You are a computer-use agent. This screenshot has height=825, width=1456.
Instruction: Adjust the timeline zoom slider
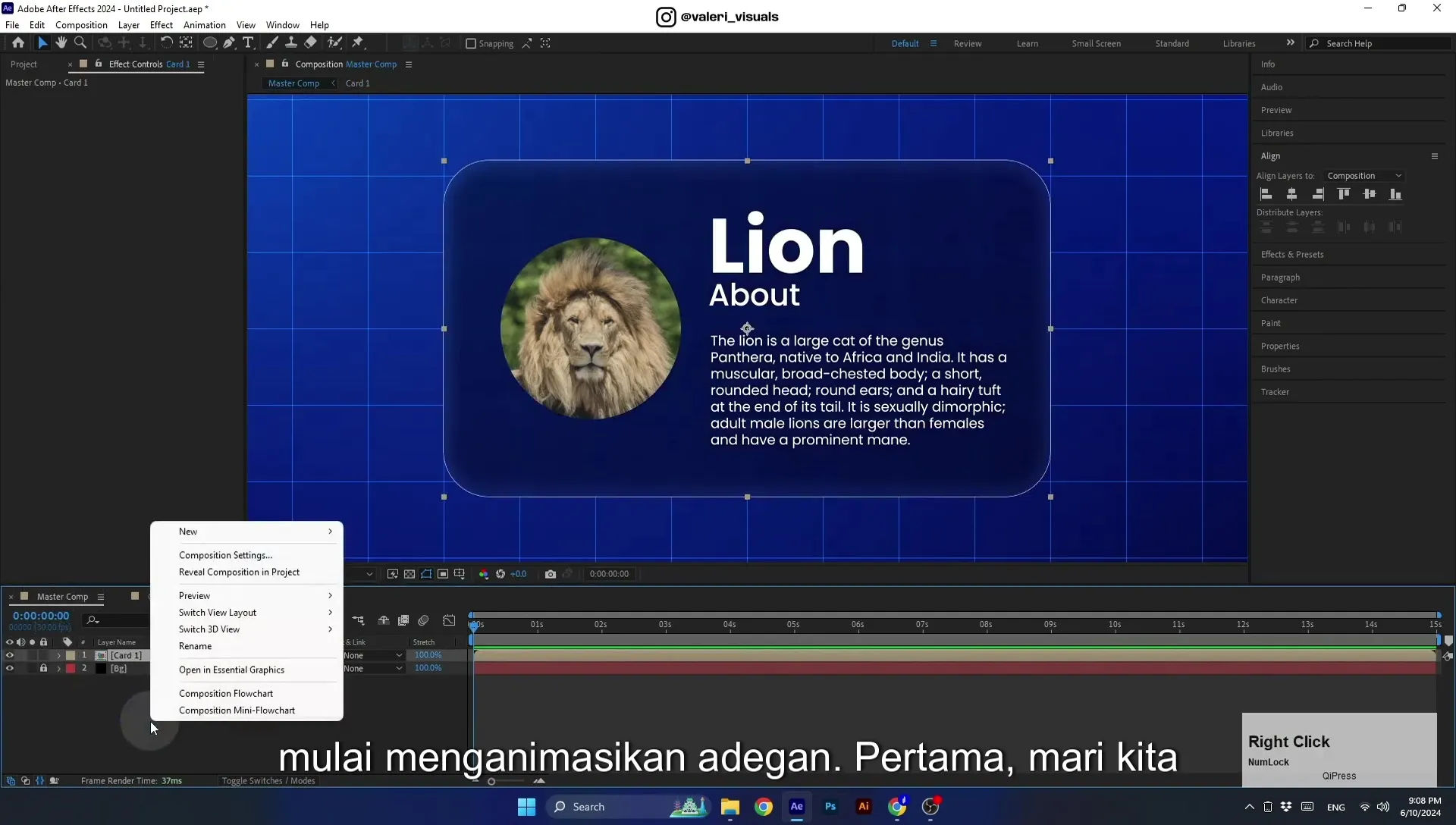[x=491, y=782]
